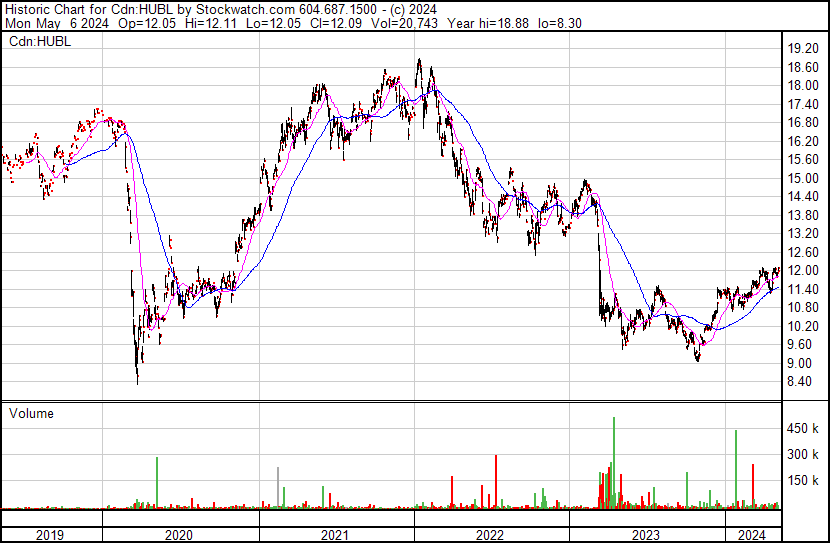
Task: Click the lo=8.30 yearly low in header
Action: click(x=560, y=23)
